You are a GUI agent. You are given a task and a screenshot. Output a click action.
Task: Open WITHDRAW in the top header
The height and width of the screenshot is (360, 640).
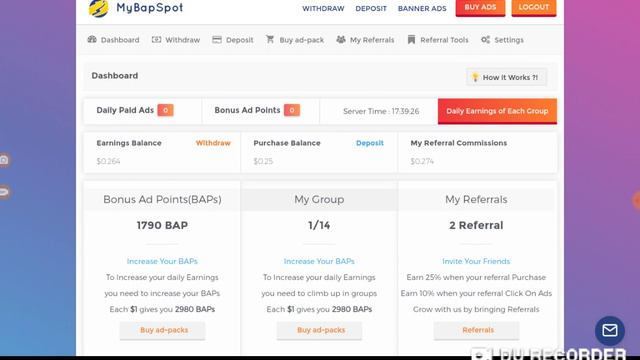pyautogui.click(x=323, y=9)
